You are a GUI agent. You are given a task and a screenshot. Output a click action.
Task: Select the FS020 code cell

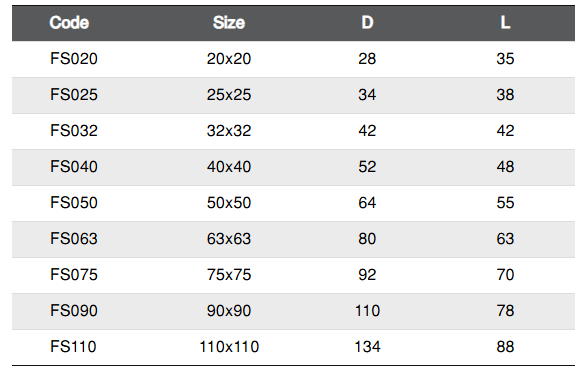click(x=74, y=59)
